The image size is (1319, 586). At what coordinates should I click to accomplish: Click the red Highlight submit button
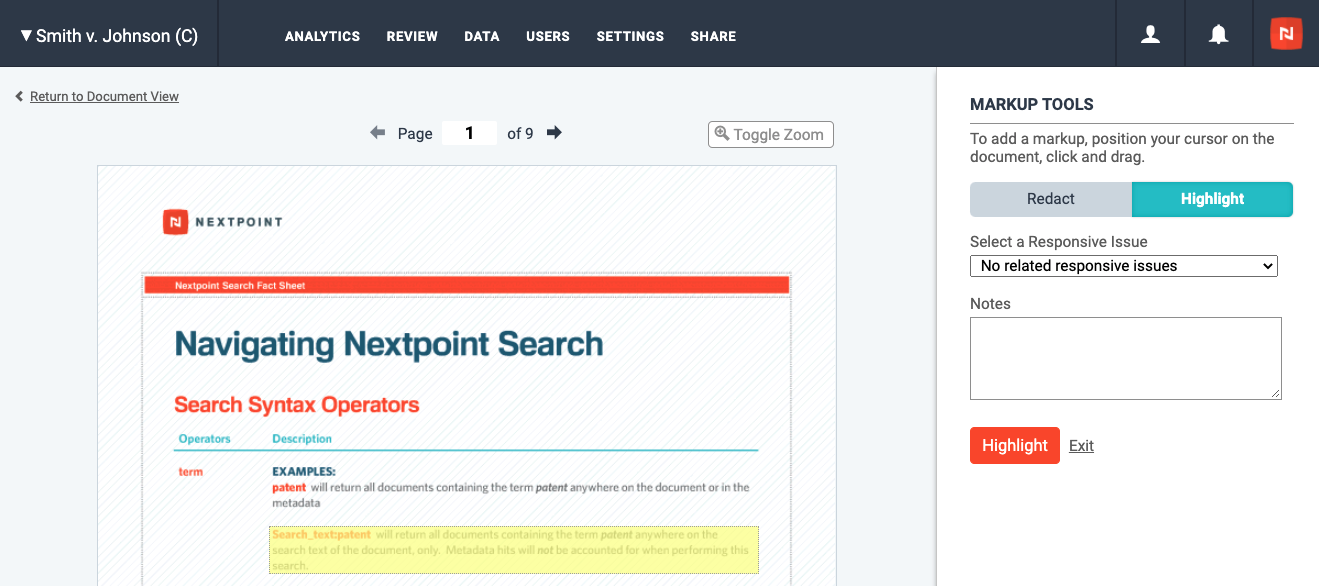tap(1015, 445)
